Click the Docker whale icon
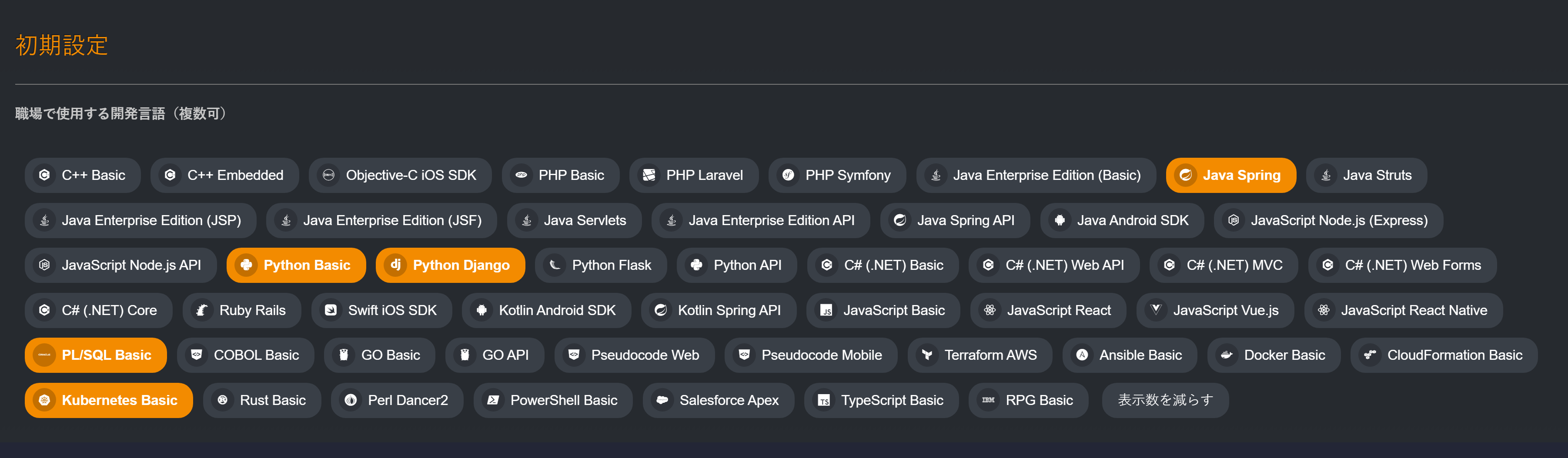The height and width of the screenshot is (458, 1568). coord(1227,355)
